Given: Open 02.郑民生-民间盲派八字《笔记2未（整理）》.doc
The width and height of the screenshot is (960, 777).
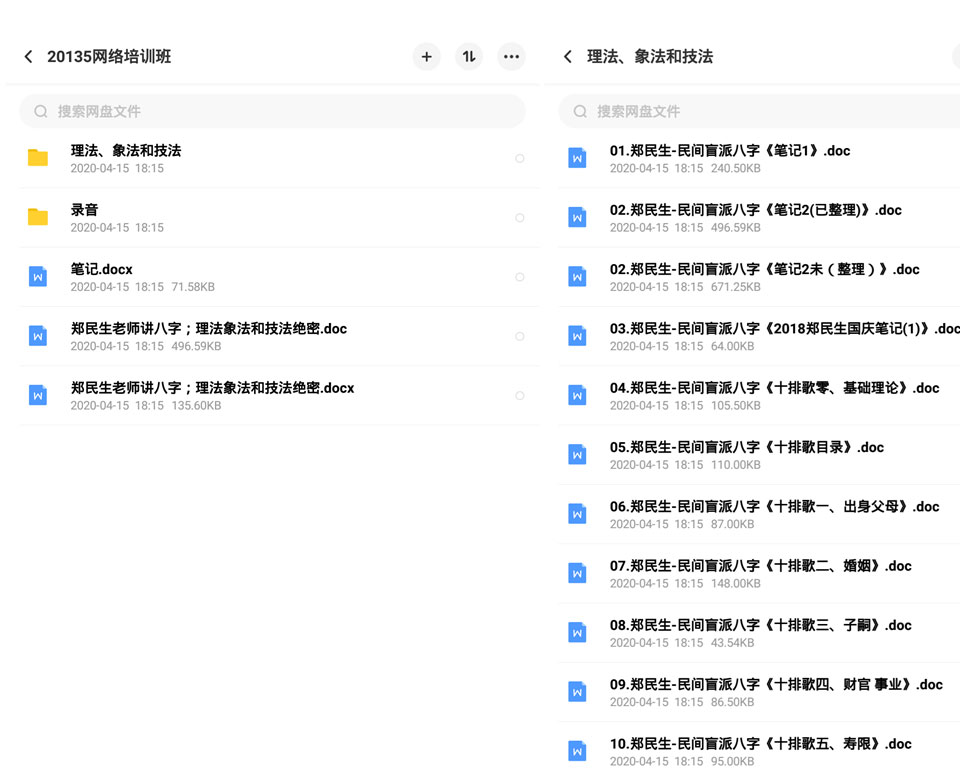Looking at the screenshot, I should [x=765, y=269].
